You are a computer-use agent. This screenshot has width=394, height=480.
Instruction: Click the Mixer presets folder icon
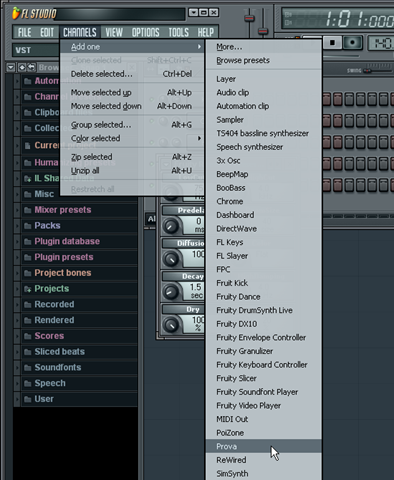(x=28, y=210)
